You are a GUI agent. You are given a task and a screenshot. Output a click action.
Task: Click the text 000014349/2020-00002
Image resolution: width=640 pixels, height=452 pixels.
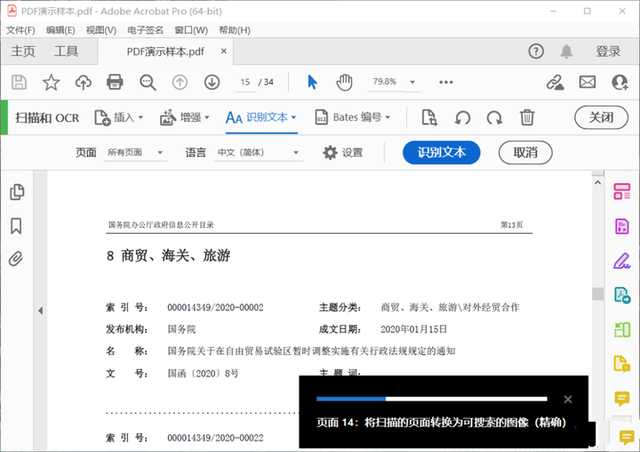(x=215, y=307)
